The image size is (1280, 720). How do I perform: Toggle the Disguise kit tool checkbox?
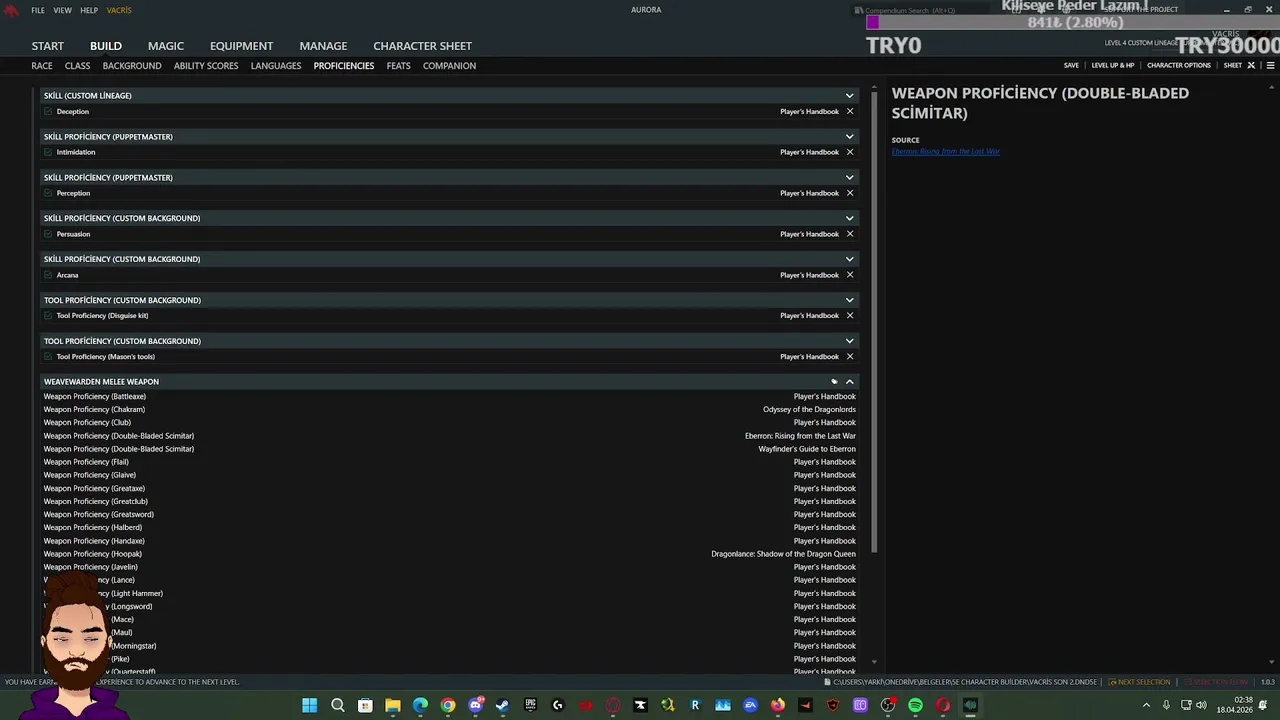coord(48,315)
